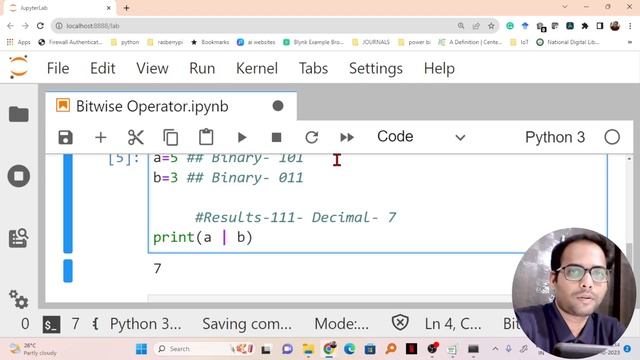Collapse the output area via blue bar
The image size is (640, 360).
[68, 271]
